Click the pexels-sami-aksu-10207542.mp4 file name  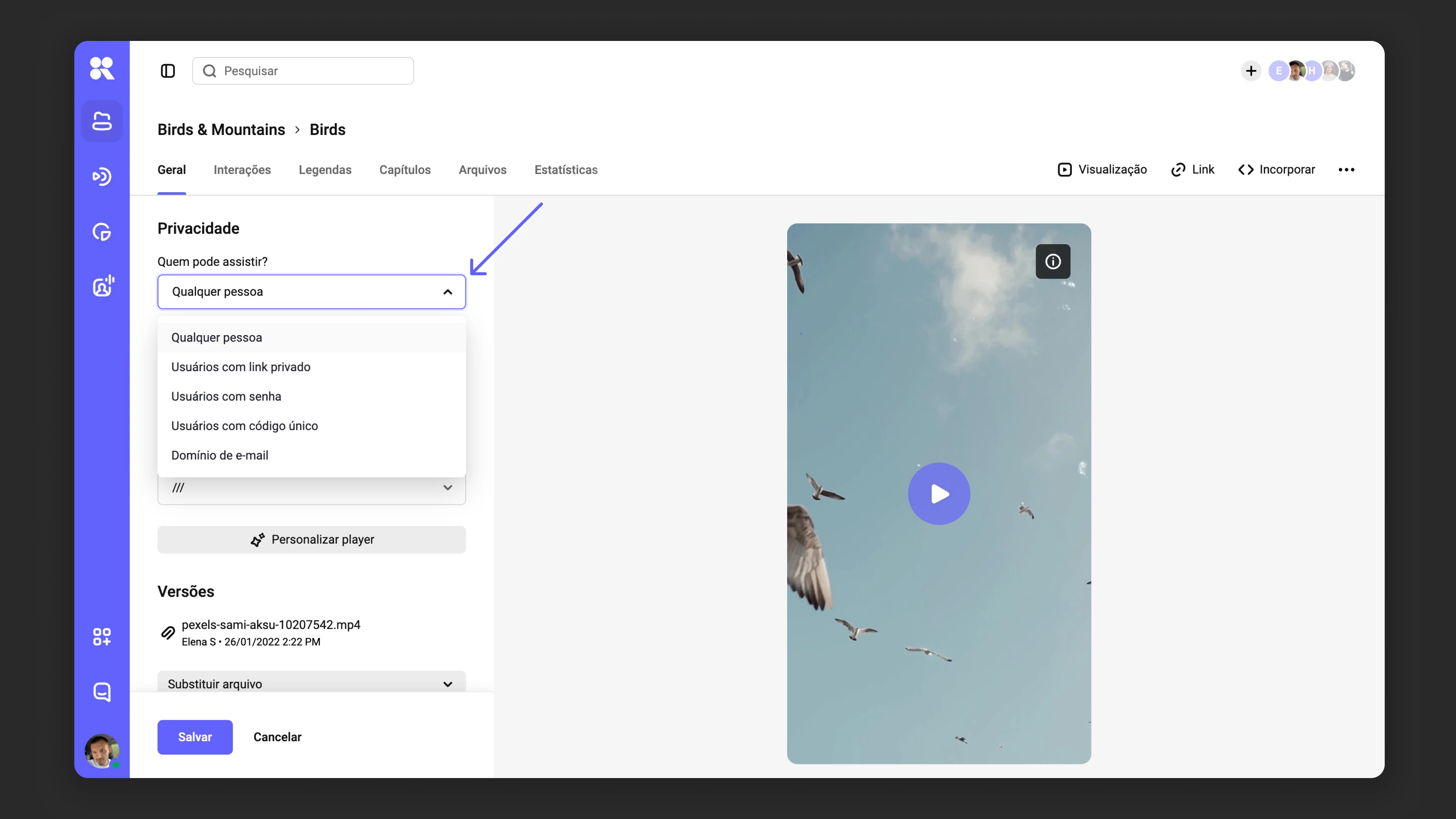[271, 624]
